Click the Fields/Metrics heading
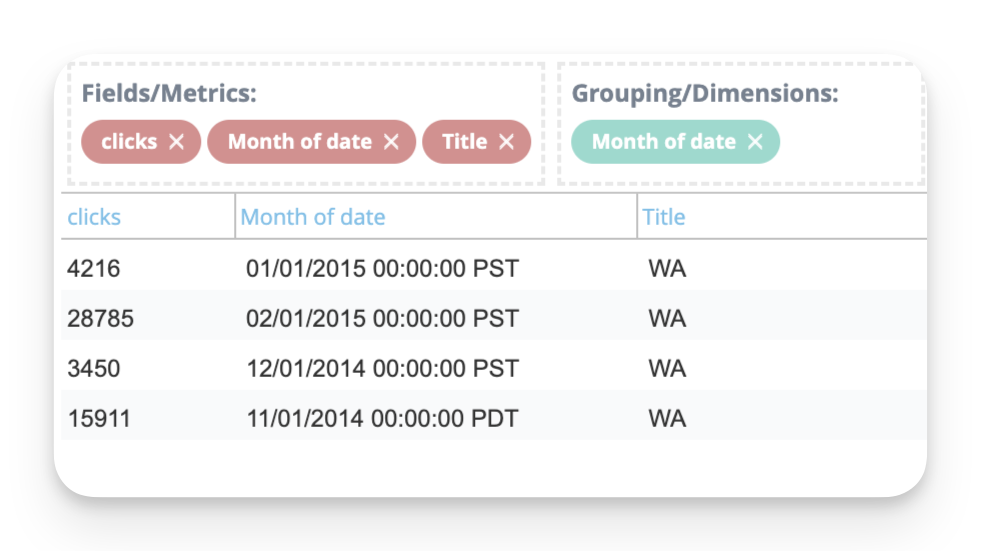This screenshot has width=981, height=551. [169, 93]
